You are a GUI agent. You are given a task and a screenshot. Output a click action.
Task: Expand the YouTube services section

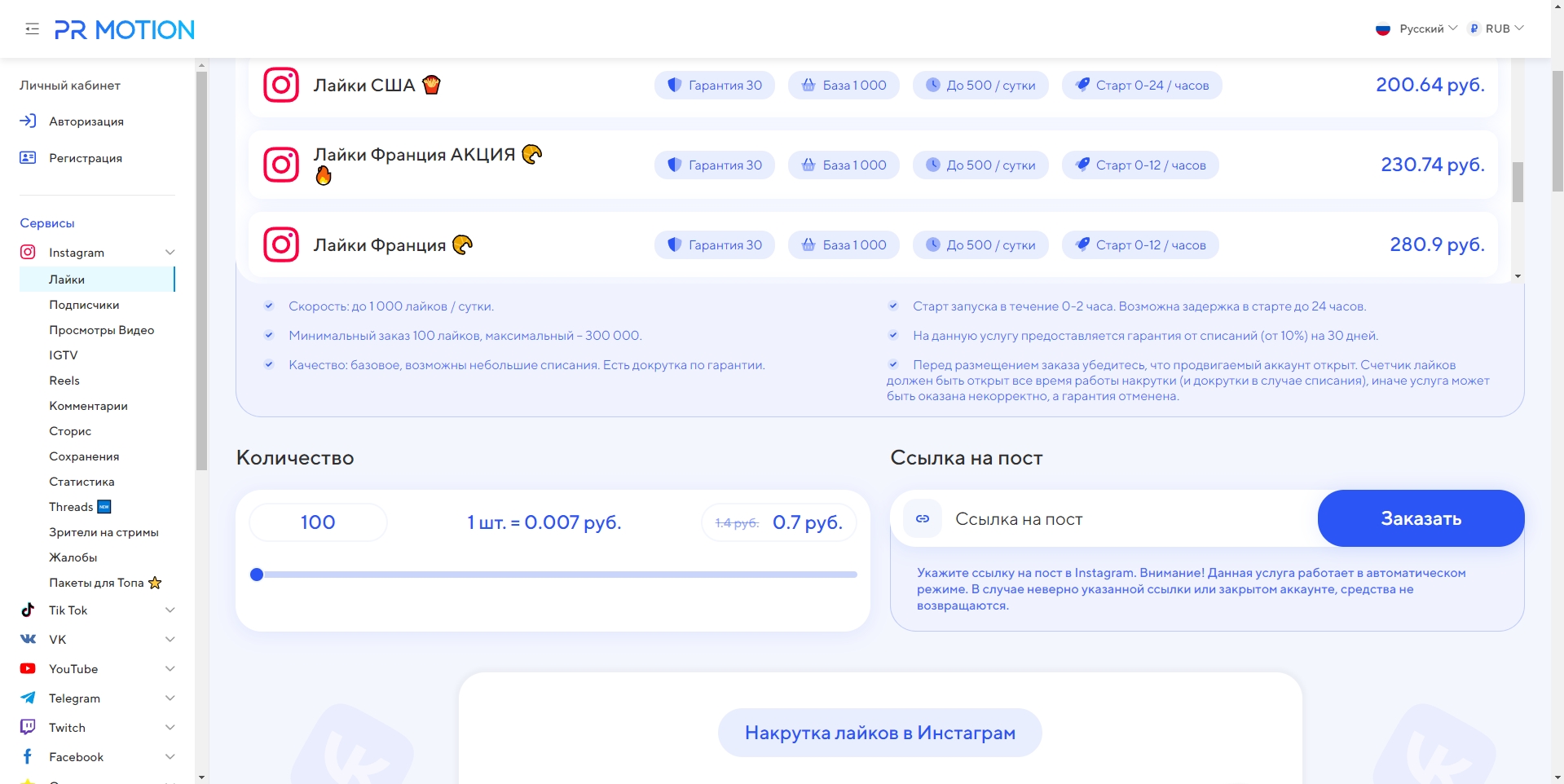170,668
